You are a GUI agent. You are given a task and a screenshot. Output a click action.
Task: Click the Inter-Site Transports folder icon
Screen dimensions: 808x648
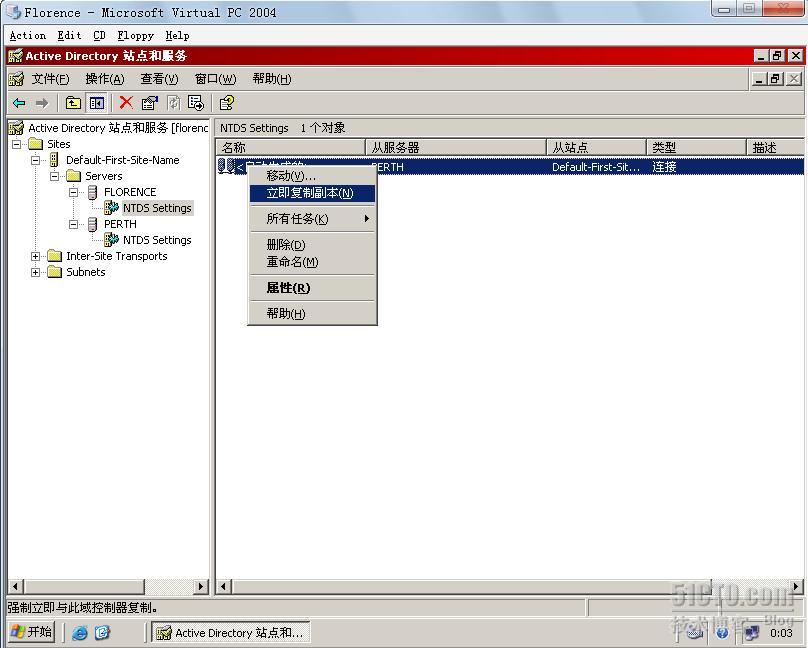[x=55, y=256]
